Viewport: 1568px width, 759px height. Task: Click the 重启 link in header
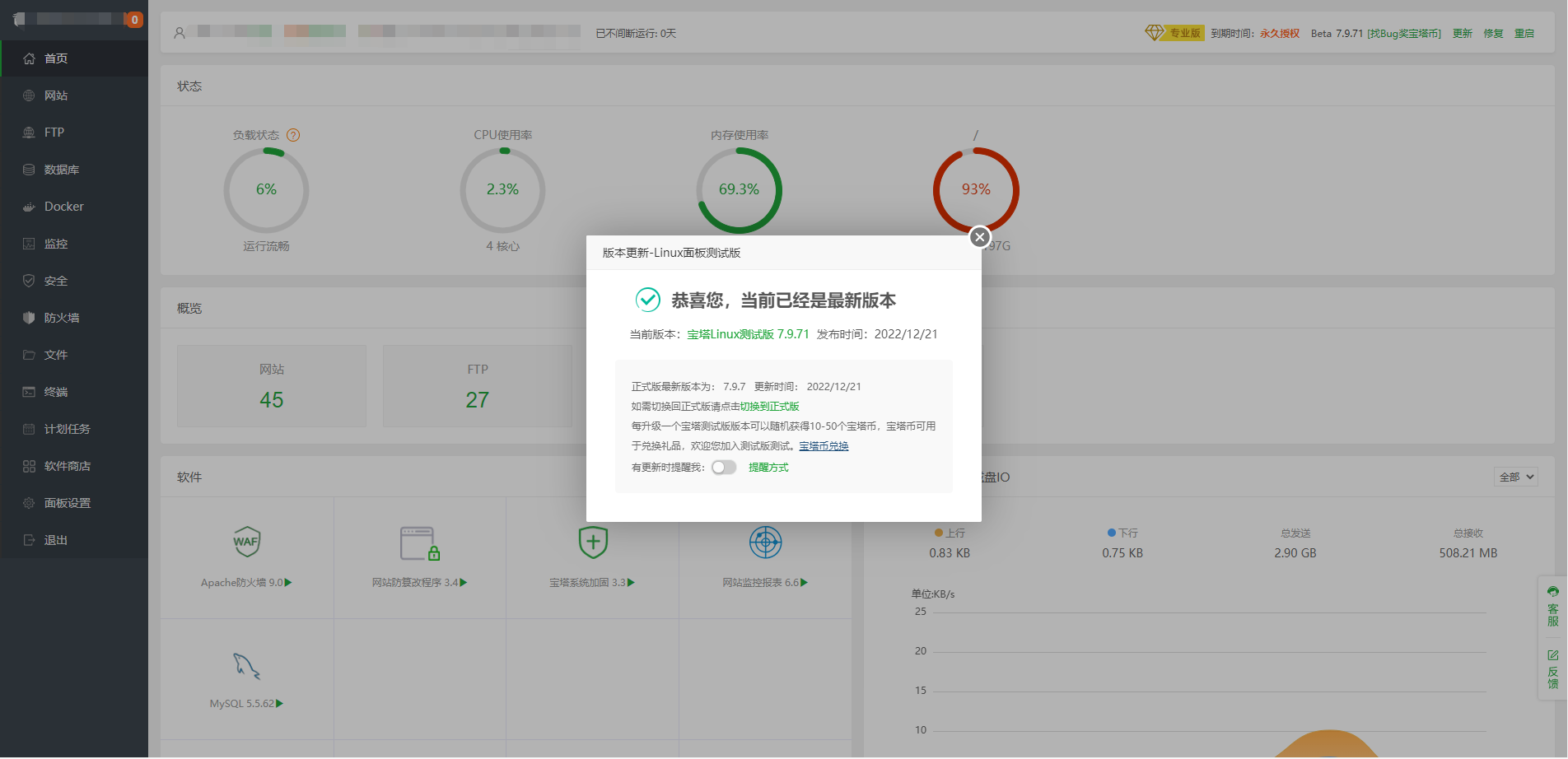pyautogui.click(x=1524, y=34)
